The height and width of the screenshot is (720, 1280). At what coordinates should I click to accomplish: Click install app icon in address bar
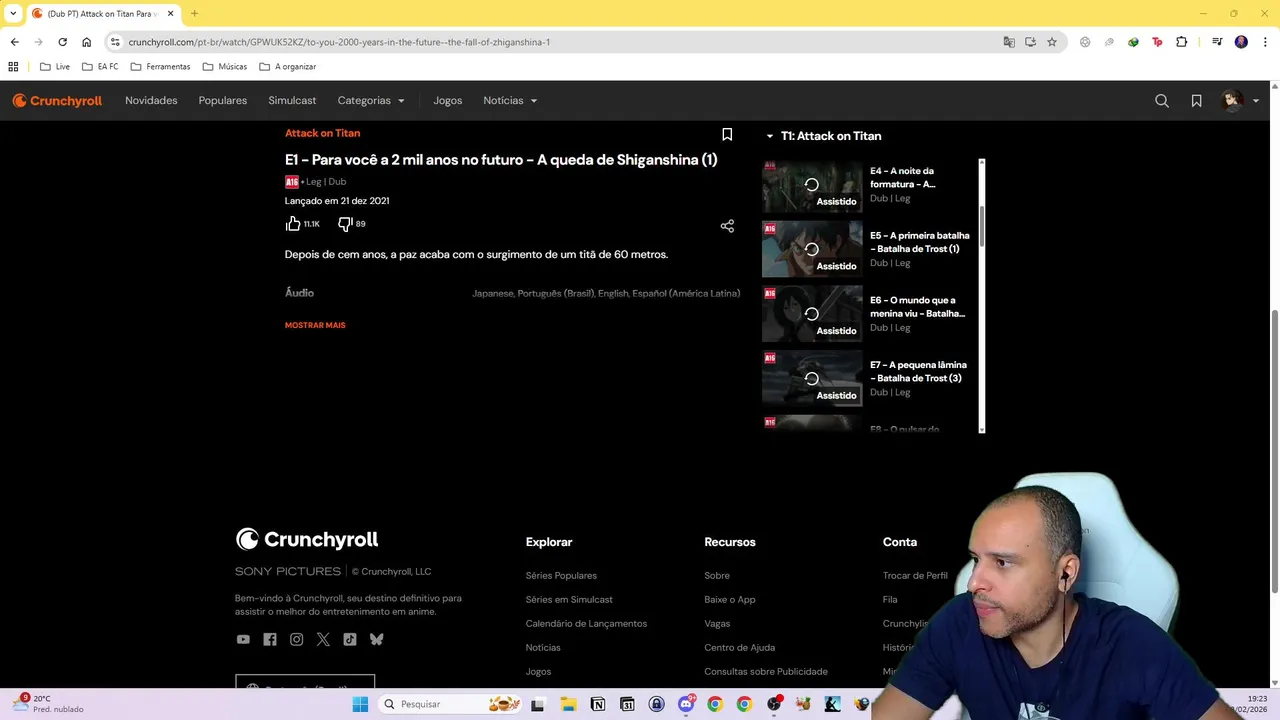[x=1031, y=42]
